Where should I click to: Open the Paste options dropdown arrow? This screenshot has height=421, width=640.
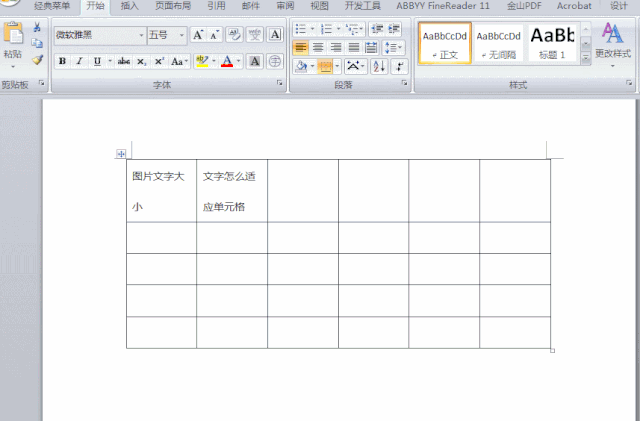13,66
